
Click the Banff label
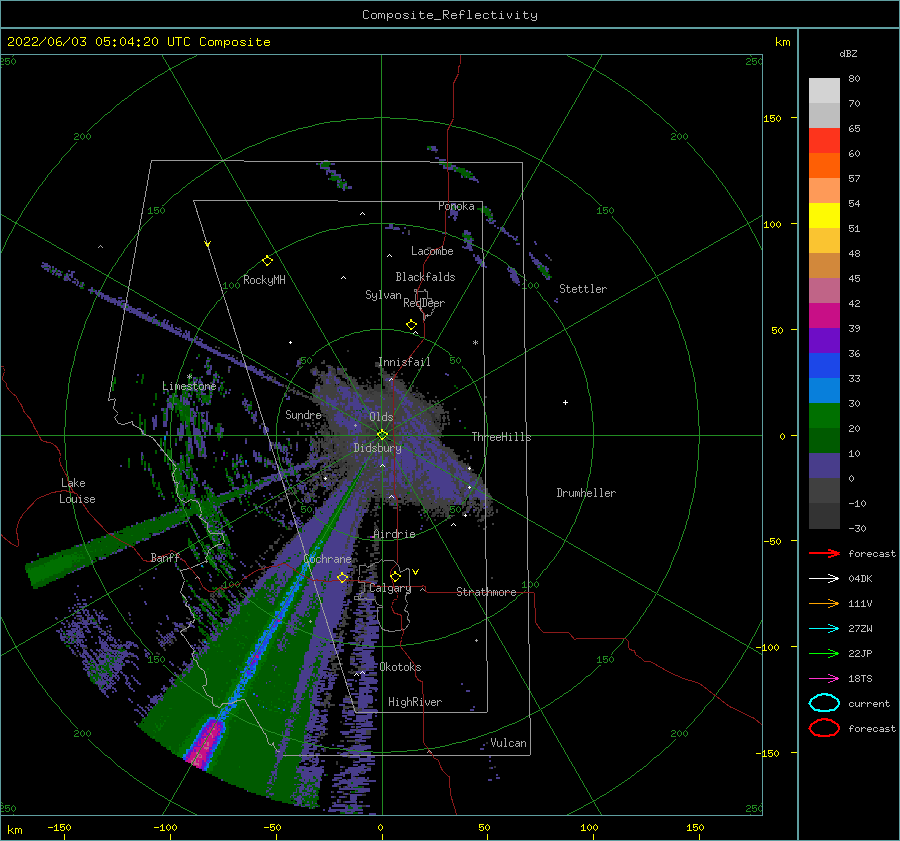165,557
